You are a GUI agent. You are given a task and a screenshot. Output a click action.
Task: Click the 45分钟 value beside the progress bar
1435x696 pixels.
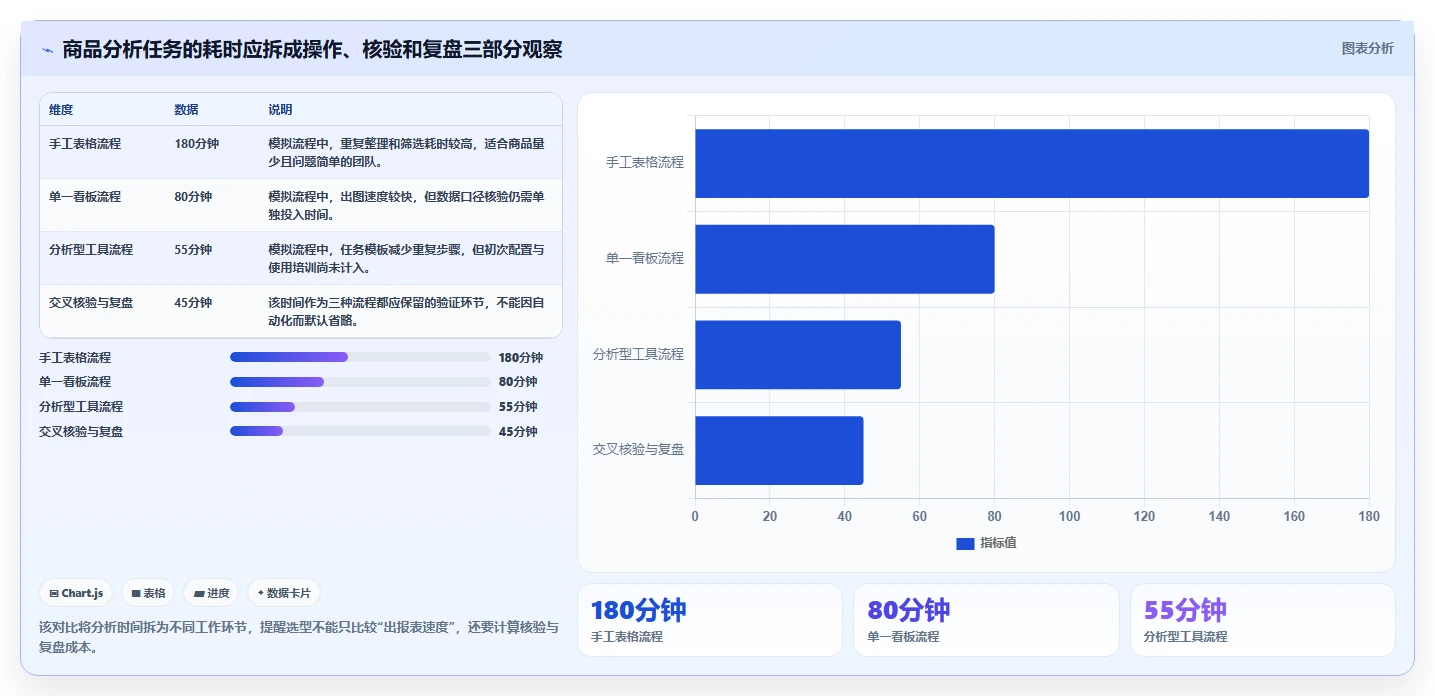[518, 432]
